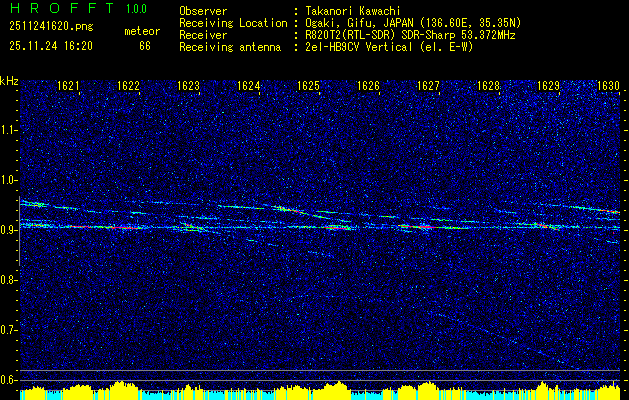Click time marker 1627

click(x=428, y=85)
